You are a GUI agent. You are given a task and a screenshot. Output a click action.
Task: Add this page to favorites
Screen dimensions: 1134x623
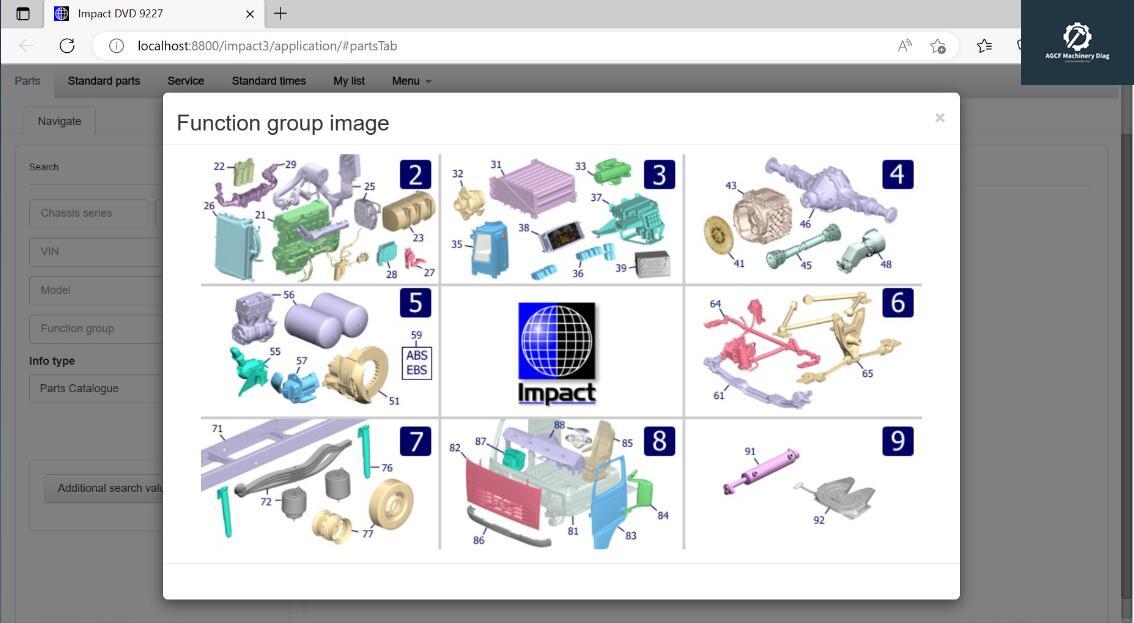(938, 46)
